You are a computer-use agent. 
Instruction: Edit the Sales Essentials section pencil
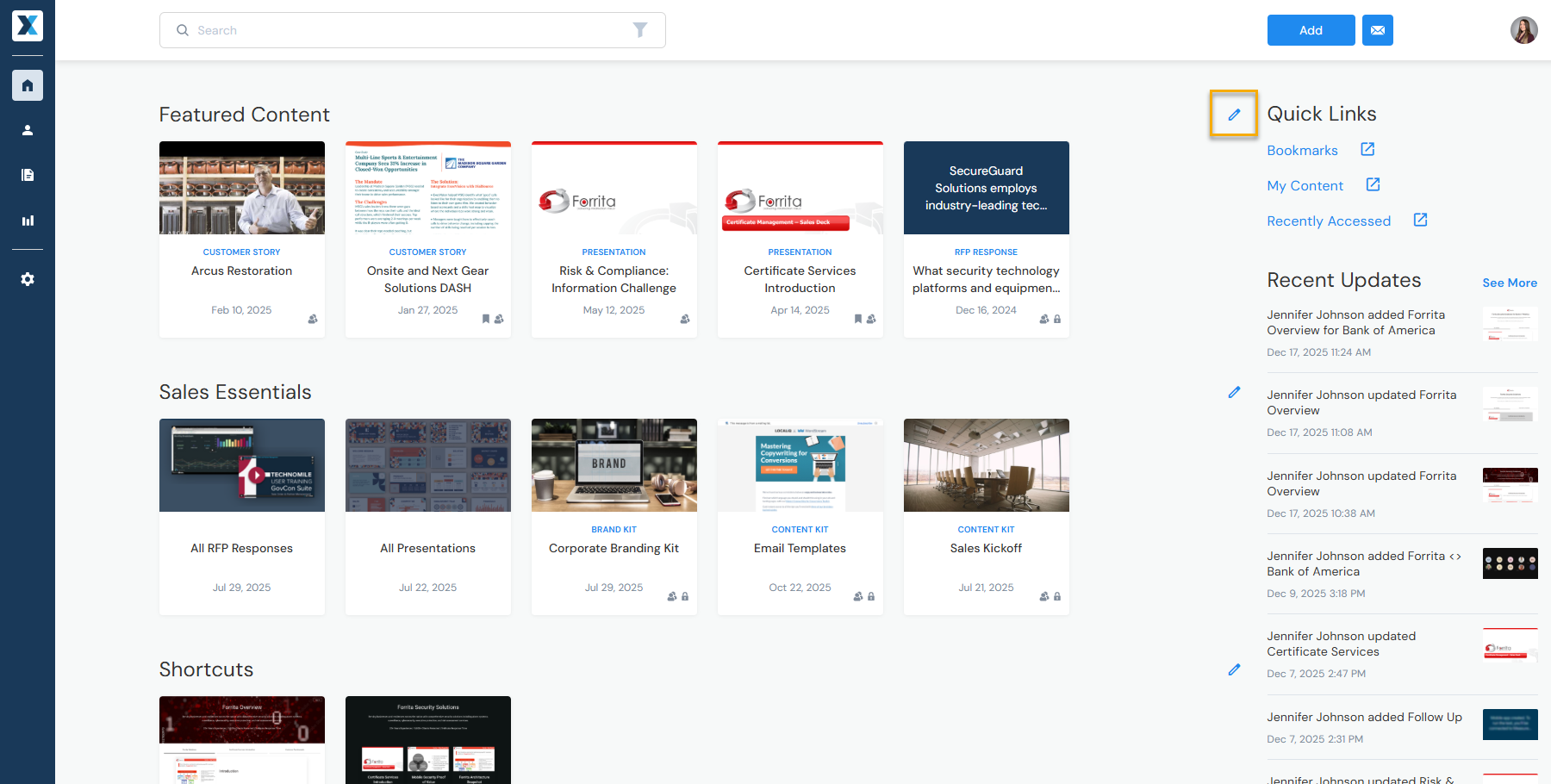click(x=1234, y=392)
